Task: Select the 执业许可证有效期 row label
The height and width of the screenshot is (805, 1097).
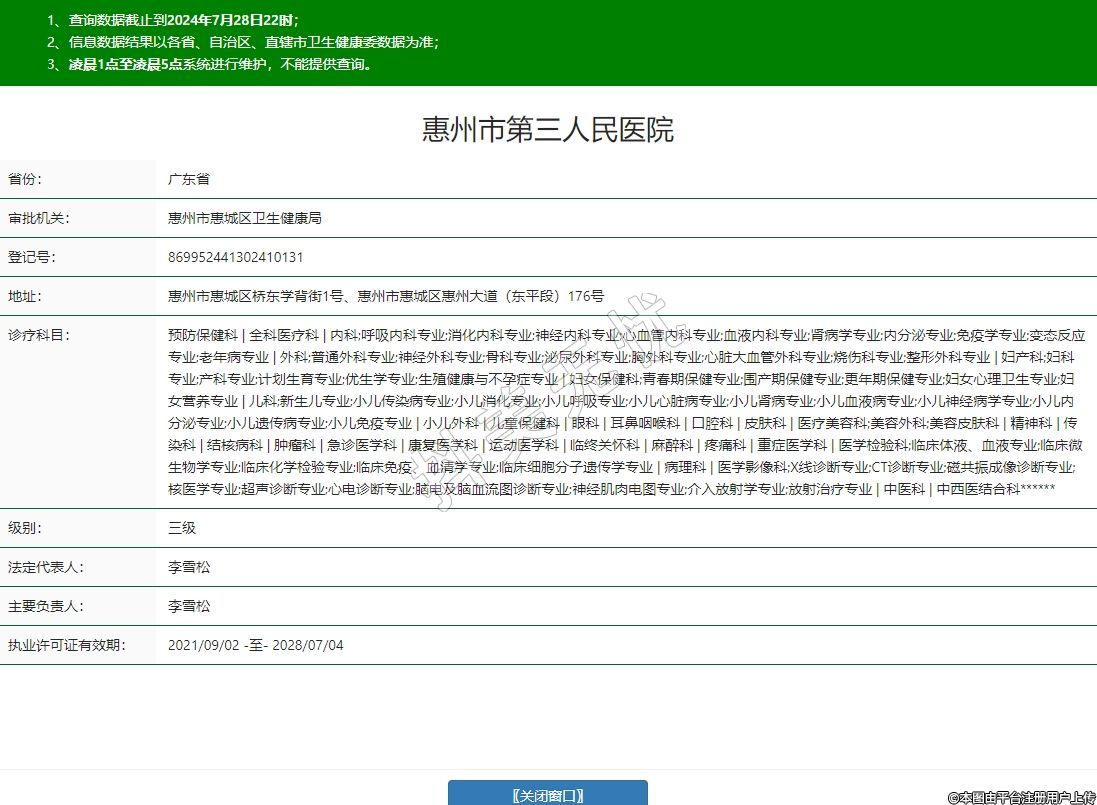Action: 65,645
